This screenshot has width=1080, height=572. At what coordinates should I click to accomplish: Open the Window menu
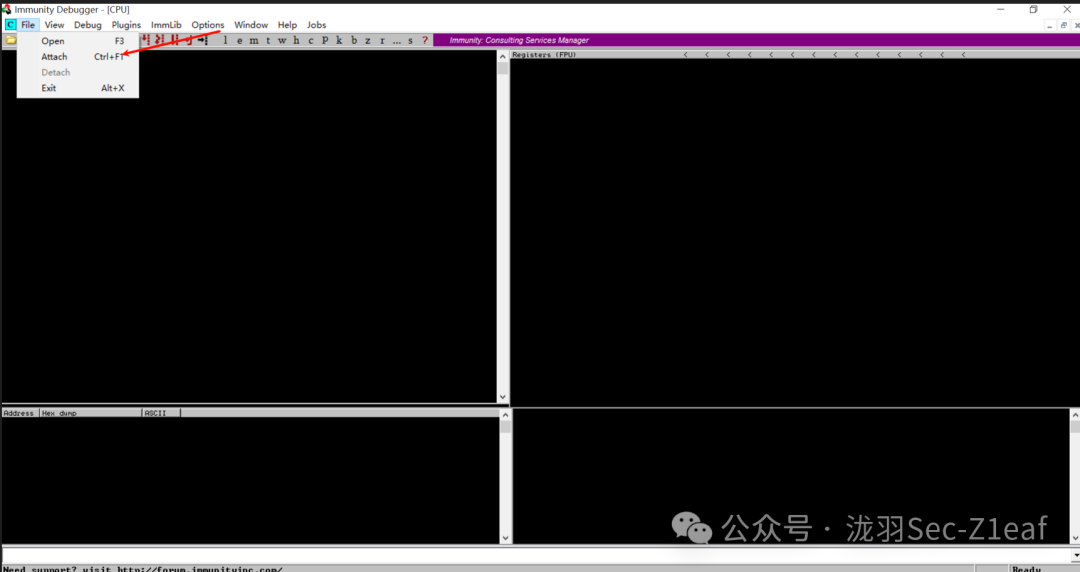click(x=251, y=25)
